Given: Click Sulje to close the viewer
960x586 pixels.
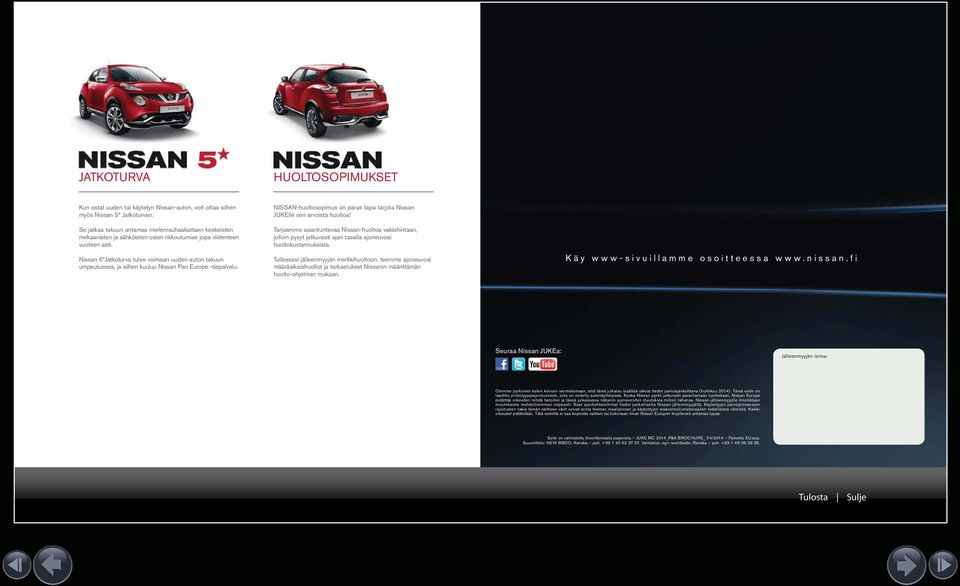Looking at the screenshot, I should pyautogui.click(x=856, y=497).
